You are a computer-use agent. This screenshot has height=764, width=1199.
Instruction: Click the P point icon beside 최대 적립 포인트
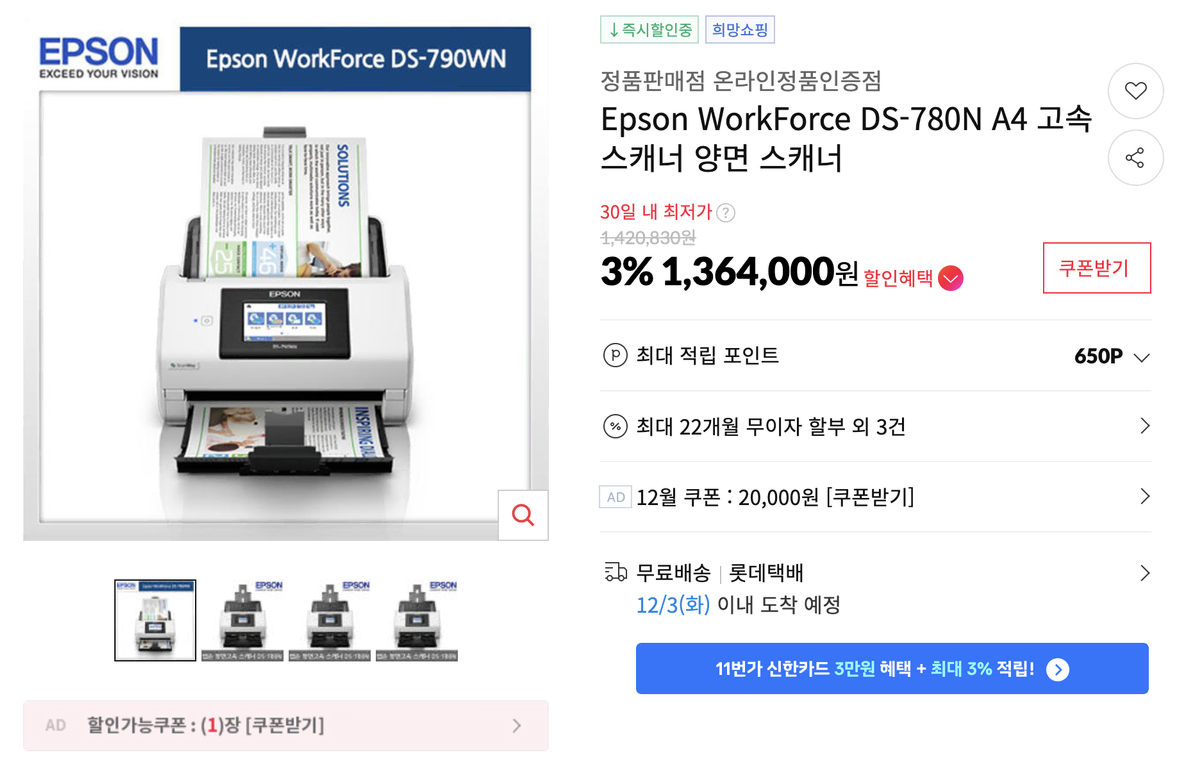[615, 356]
